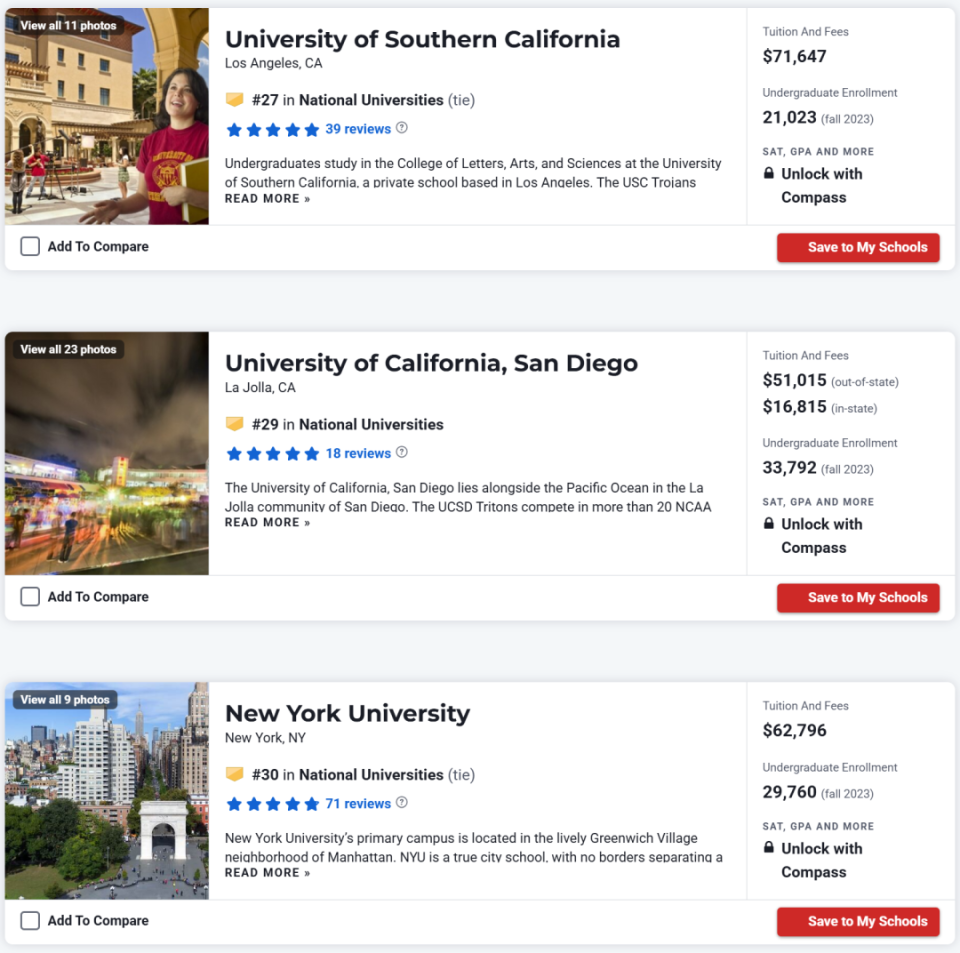Click the lock icon in NYU's Unlock with Compass
Image resolution: width=960 pixels, height=953 pixels.
[x=769, y=848]
